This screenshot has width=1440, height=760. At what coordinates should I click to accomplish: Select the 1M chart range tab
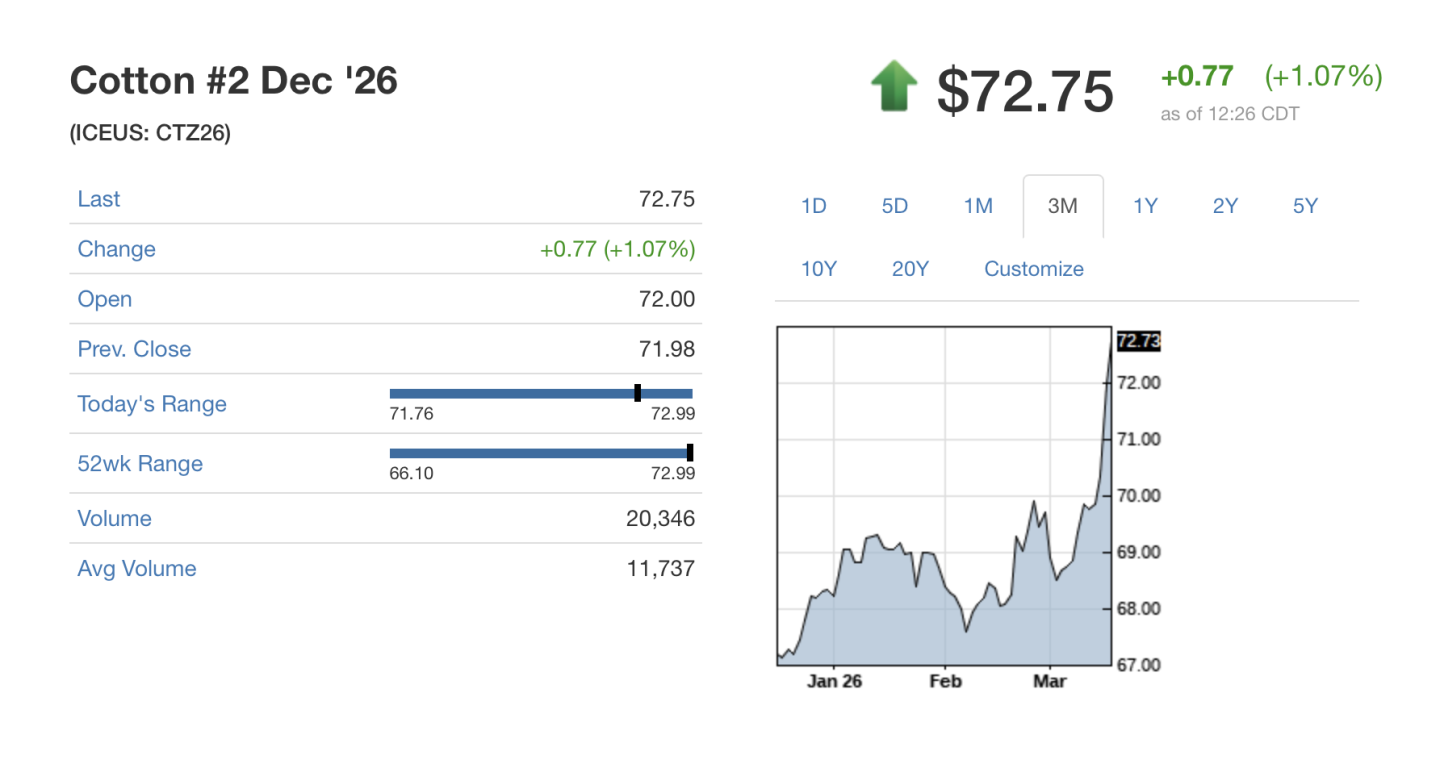click(x=978, y=206)
